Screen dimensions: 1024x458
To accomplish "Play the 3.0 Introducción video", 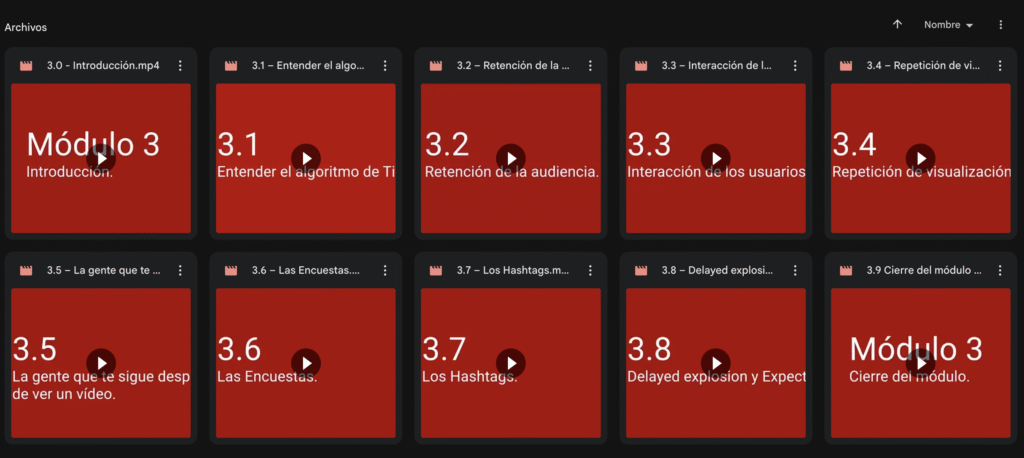I will point(101,158).
